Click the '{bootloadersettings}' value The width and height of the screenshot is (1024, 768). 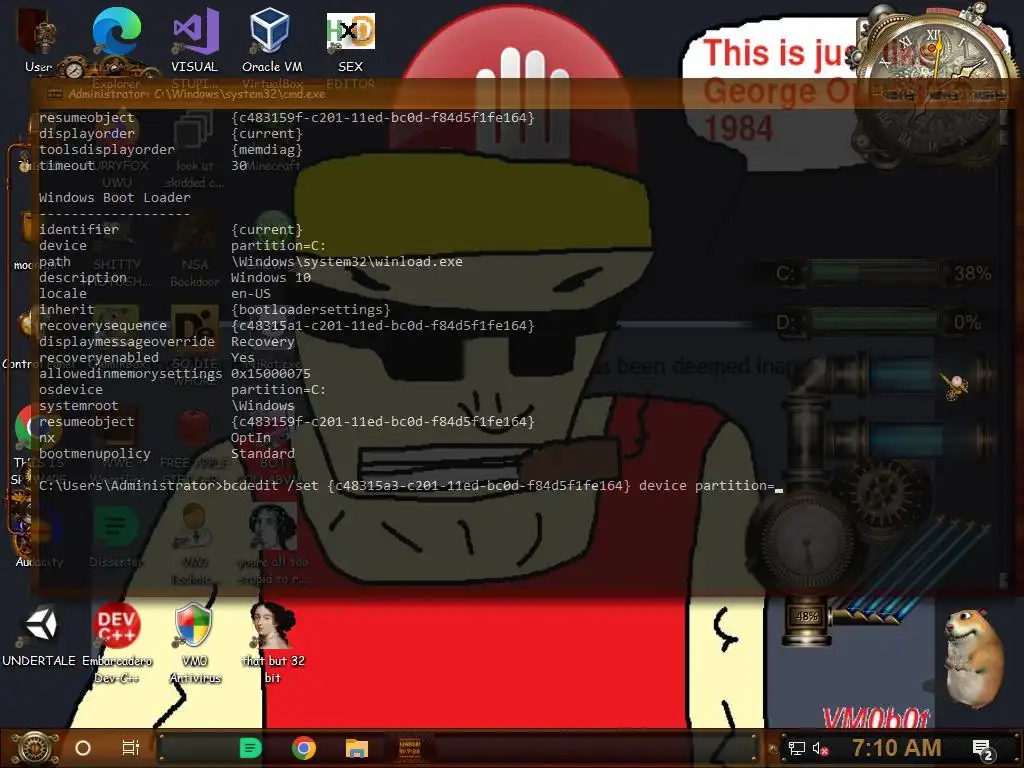(x=310, y=310)
